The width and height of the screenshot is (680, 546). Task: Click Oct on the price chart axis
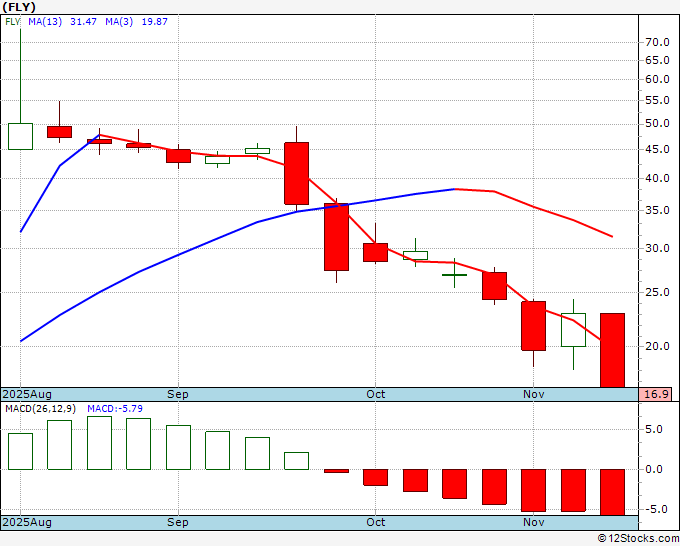[376, 394]
